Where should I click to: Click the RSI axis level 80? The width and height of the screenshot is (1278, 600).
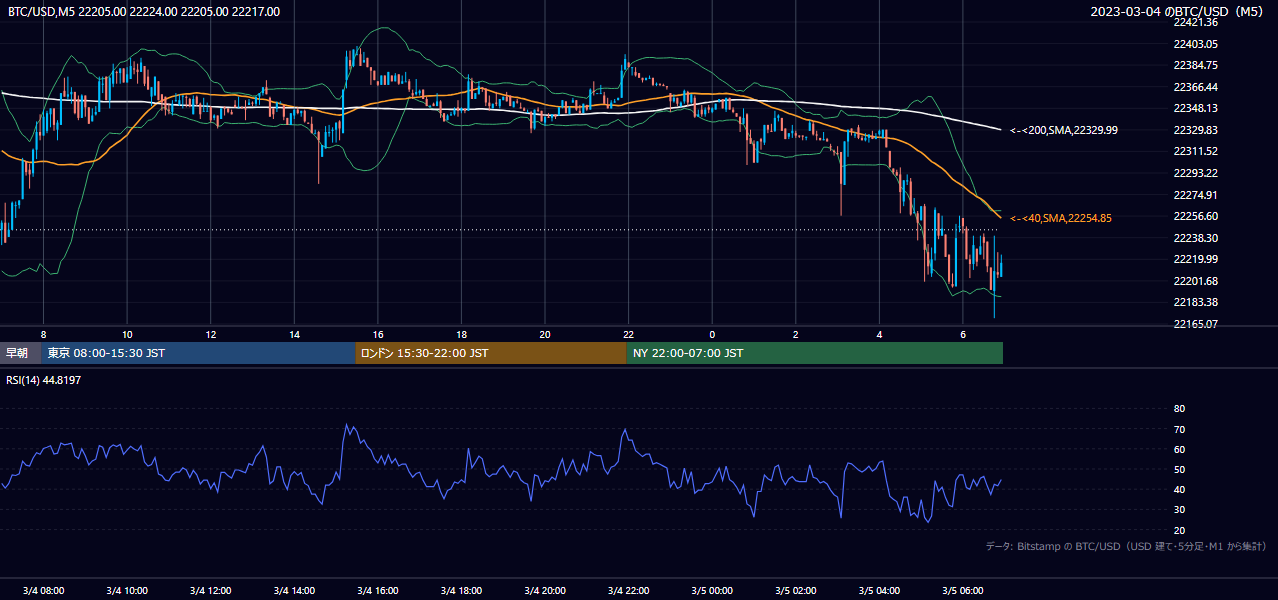point(1179,409)
